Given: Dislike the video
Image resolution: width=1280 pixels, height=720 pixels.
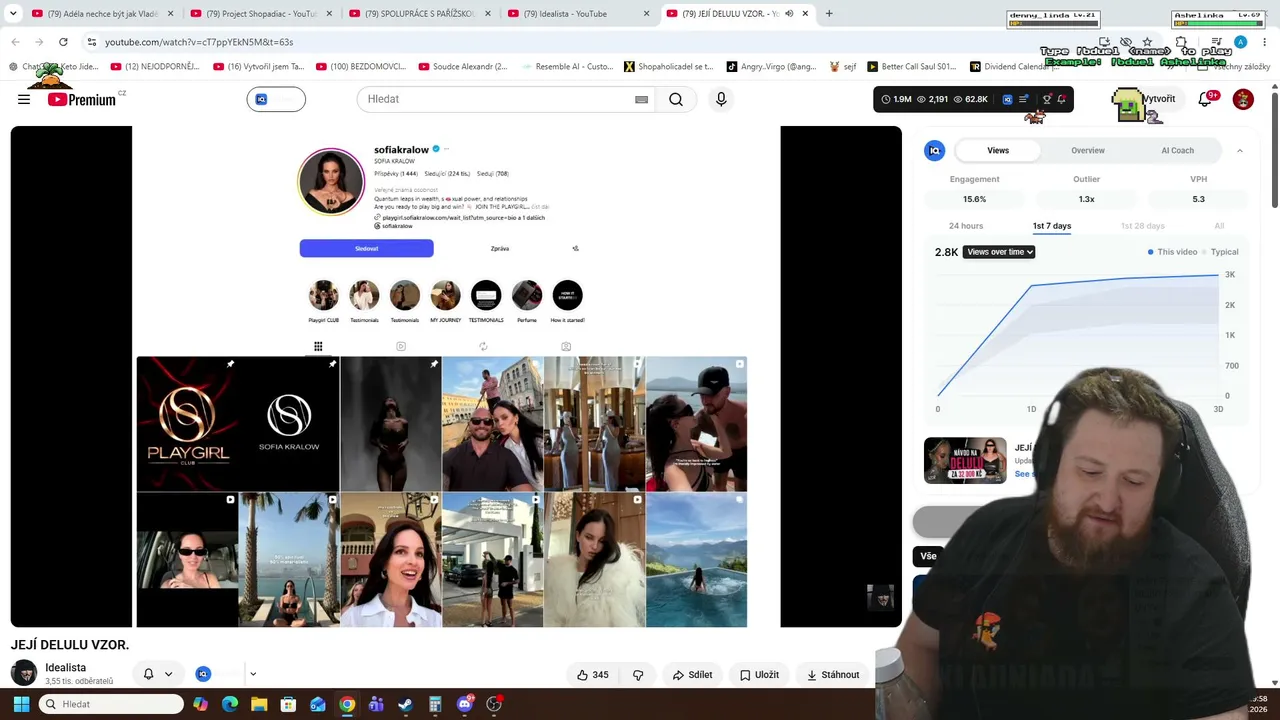Looking at the screenshot, I should [x=638, y=675].
